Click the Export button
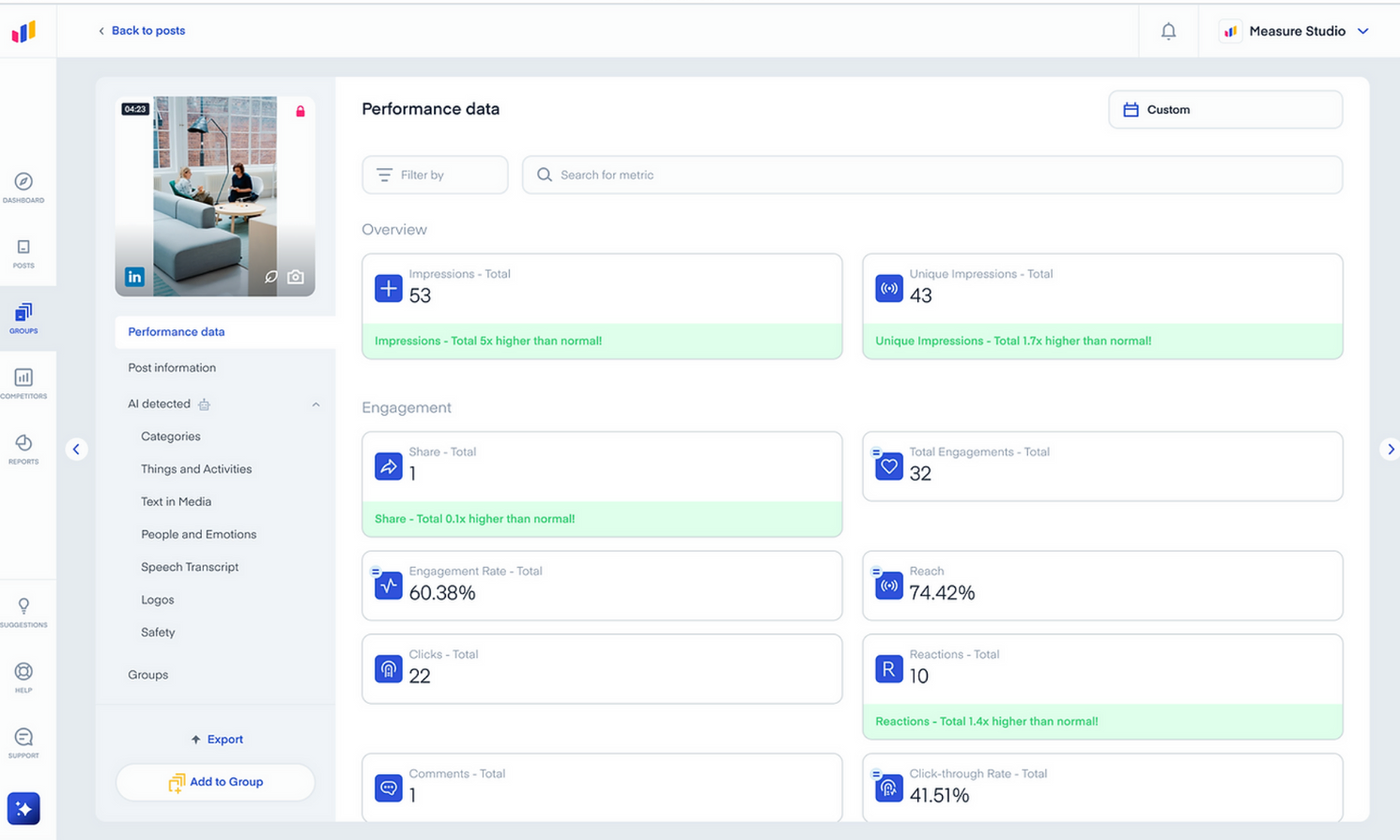Viewport: 1400px width, 840px height. [x=216, y=739]
